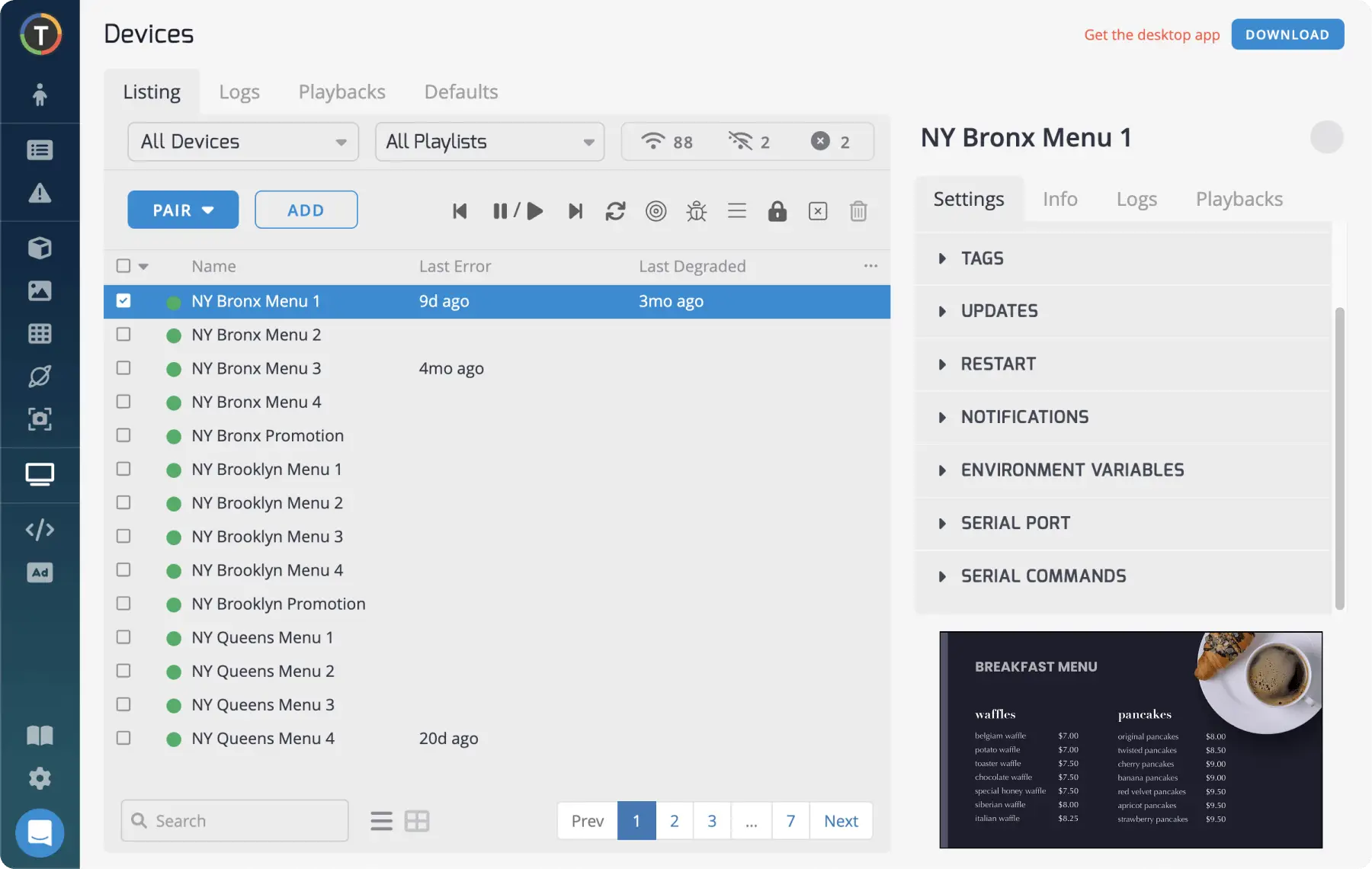Viewport: 1372px width, 869px height.
Task: Click the lock icon in device toolbar
Action: 777,211
